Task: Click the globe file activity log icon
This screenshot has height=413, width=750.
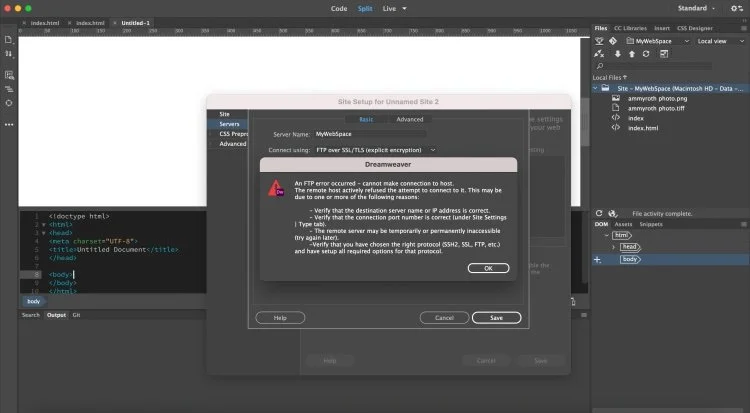Action: 613,213
